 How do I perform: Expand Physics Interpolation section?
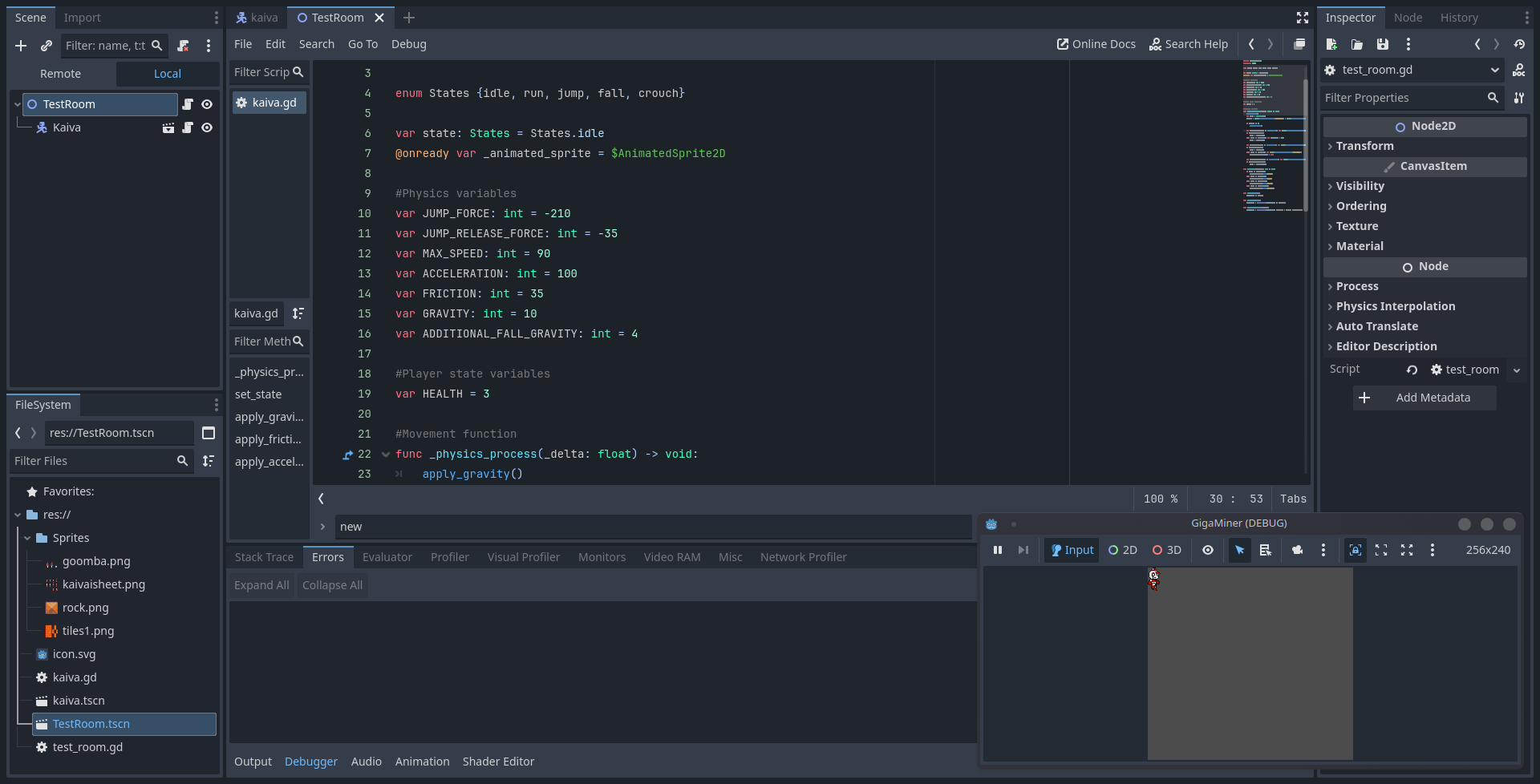pos(1425,306)
